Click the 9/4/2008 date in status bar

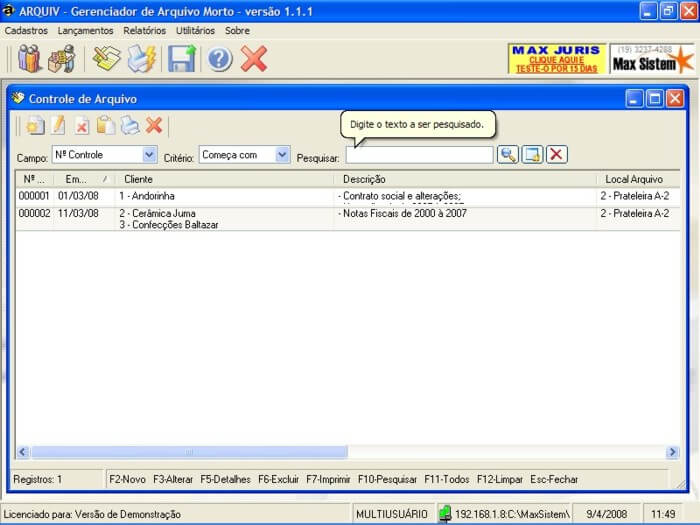coord(606,514)
